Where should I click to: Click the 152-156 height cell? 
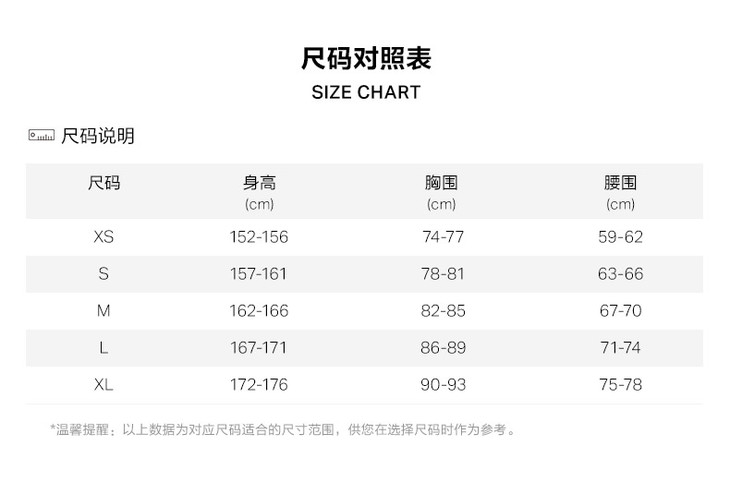click(259, 237)
